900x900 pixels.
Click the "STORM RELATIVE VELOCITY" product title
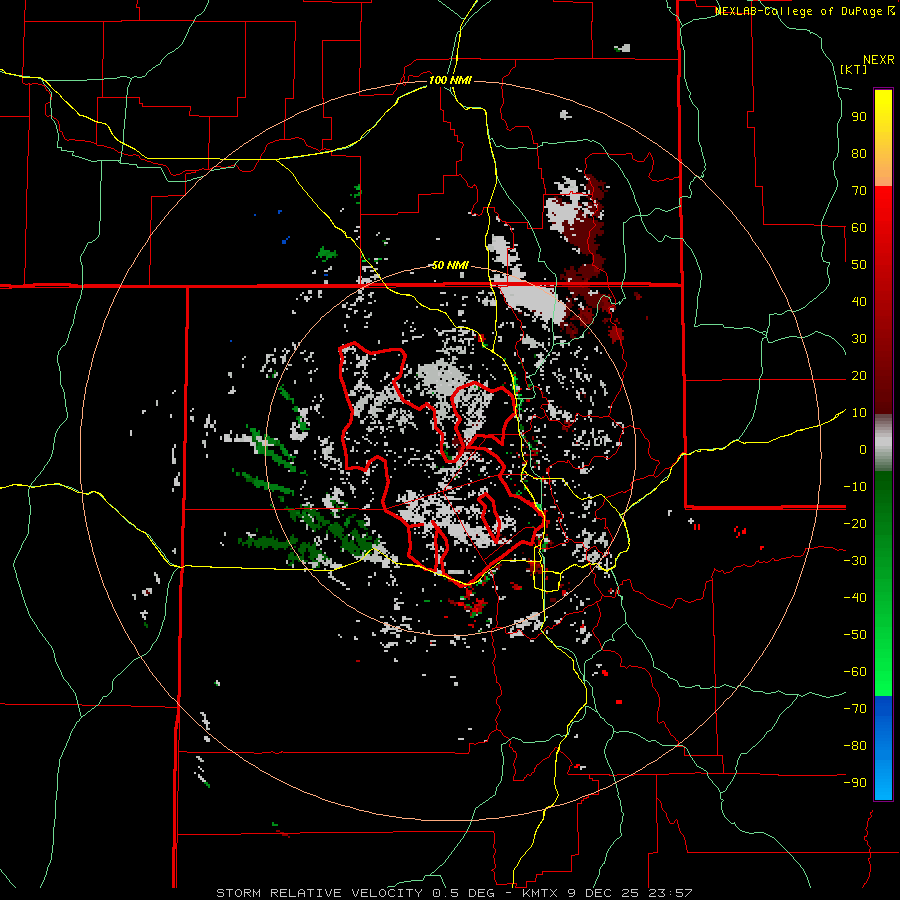coord(319,893)
